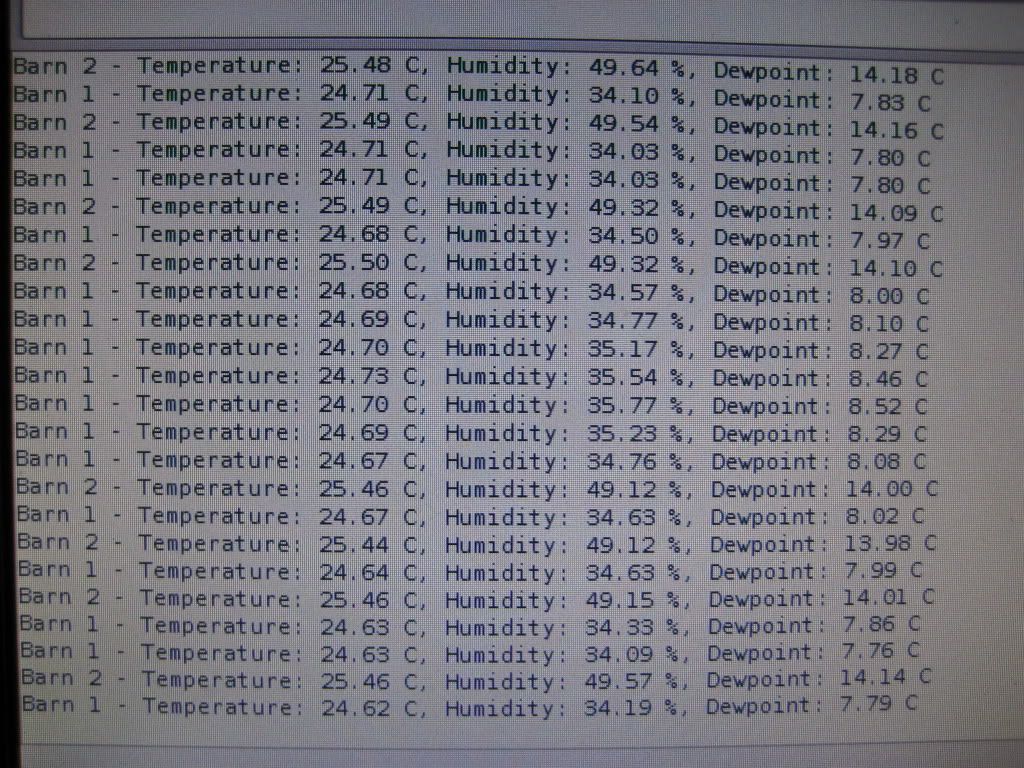Click temperature value 25.44 C
Image resolution: width=1024 pixels, height=768 pixels.
(x=369, y=545)
